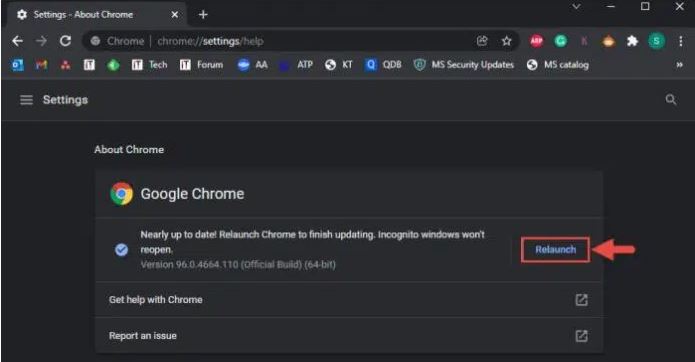Viewport: 695px width, 362px height.
Task: Click the pink K extension icon
Action: coord(584,41)
